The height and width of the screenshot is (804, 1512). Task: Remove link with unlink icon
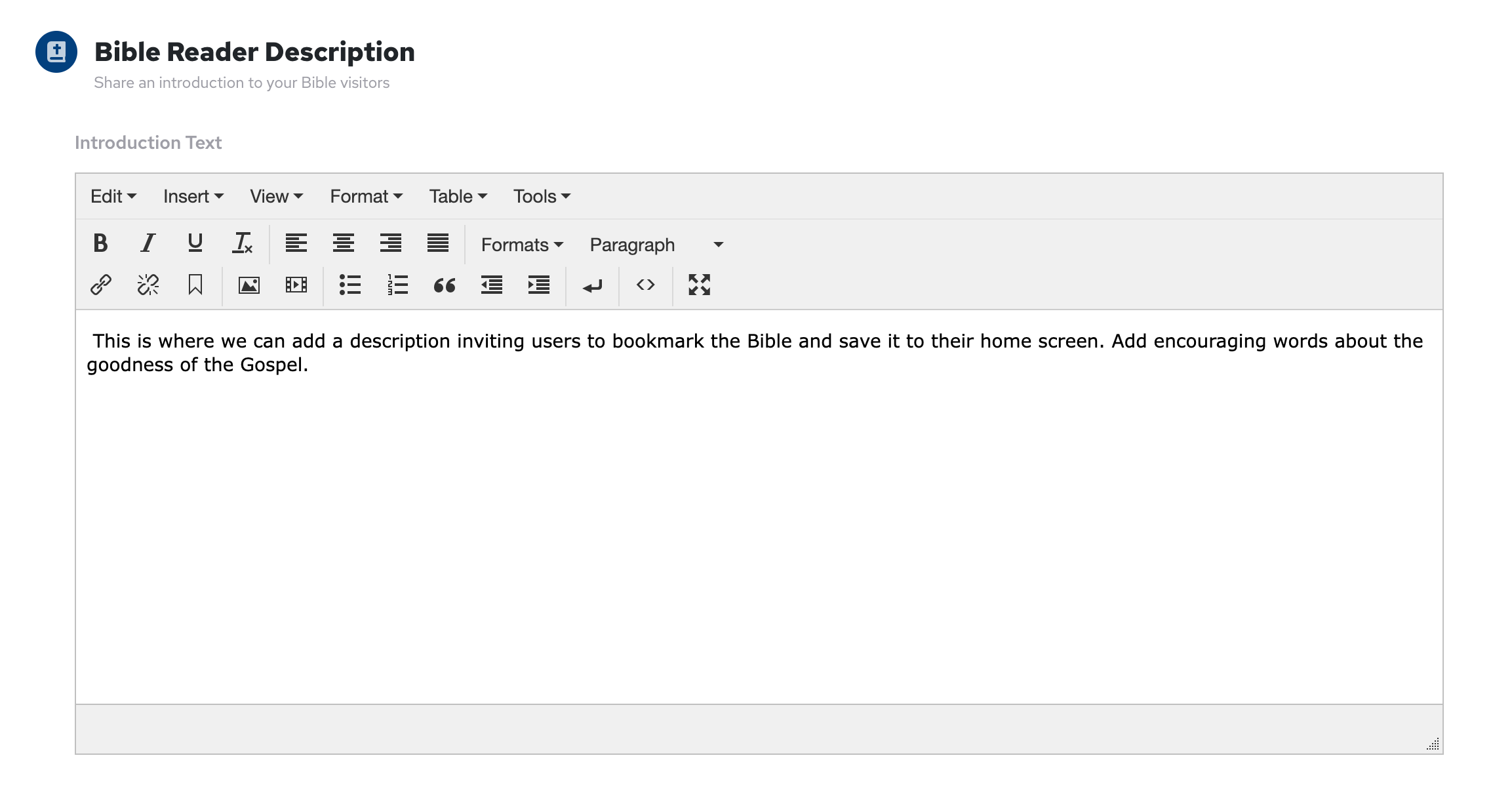pyautogui.click(x=148, y=285)
